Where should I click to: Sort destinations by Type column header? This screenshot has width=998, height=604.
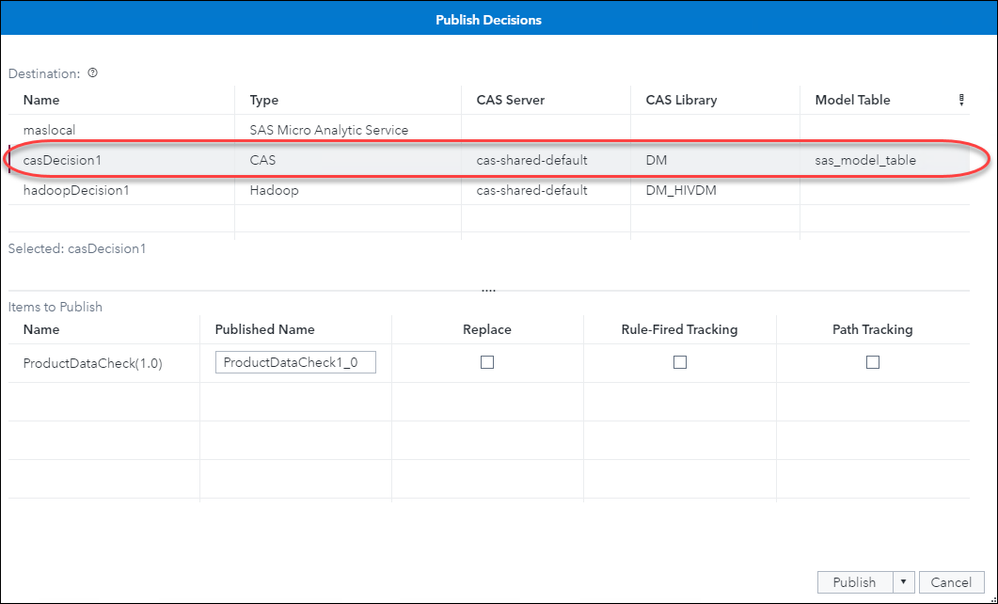264,100
